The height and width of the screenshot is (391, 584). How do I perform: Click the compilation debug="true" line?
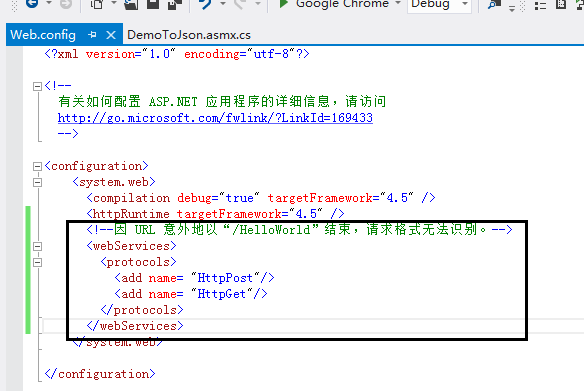[261, 198]
